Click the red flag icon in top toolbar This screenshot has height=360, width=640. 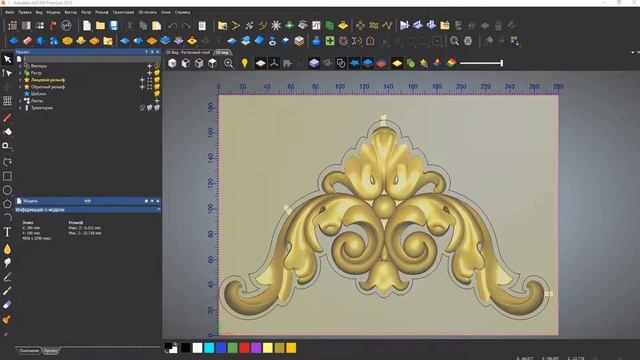click(53, 26)
